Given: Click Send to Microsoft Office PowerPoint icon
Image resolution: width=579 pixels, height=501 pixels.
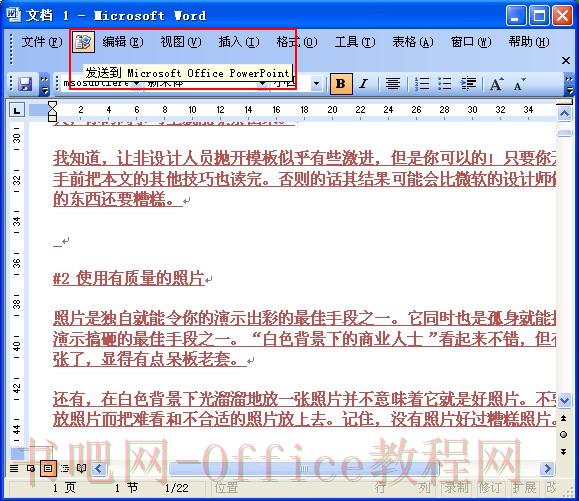Looking at the screenshot, I should pos(83,42).
